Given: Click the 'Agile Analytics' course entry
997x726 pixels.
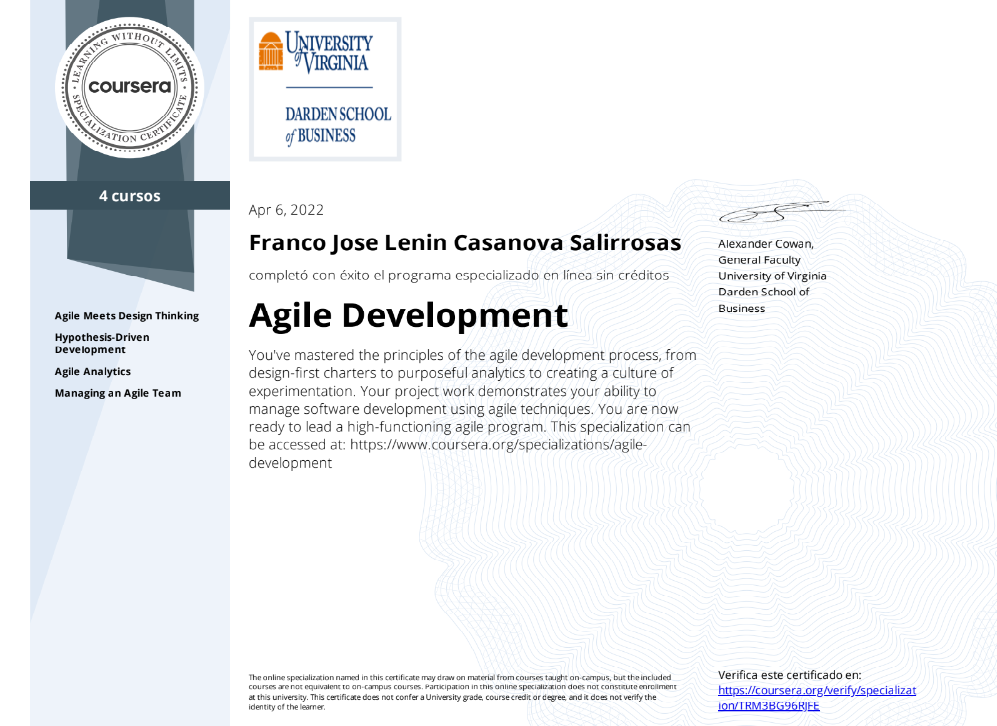Looking at the screenshot, I should (x=93, y=372).
